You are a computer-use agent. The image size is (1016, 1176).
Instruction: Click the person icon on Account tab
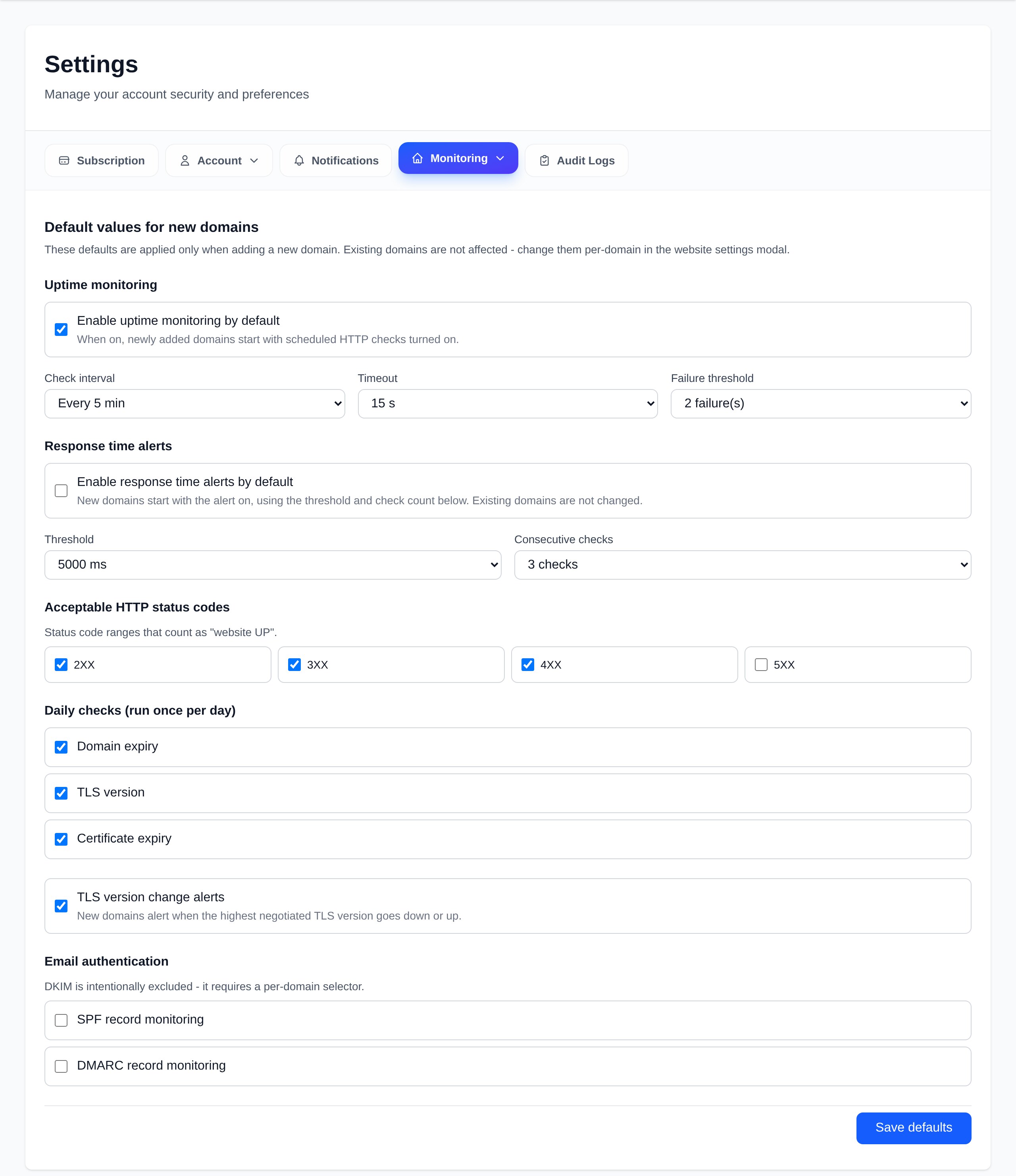(x=185, y=161)
